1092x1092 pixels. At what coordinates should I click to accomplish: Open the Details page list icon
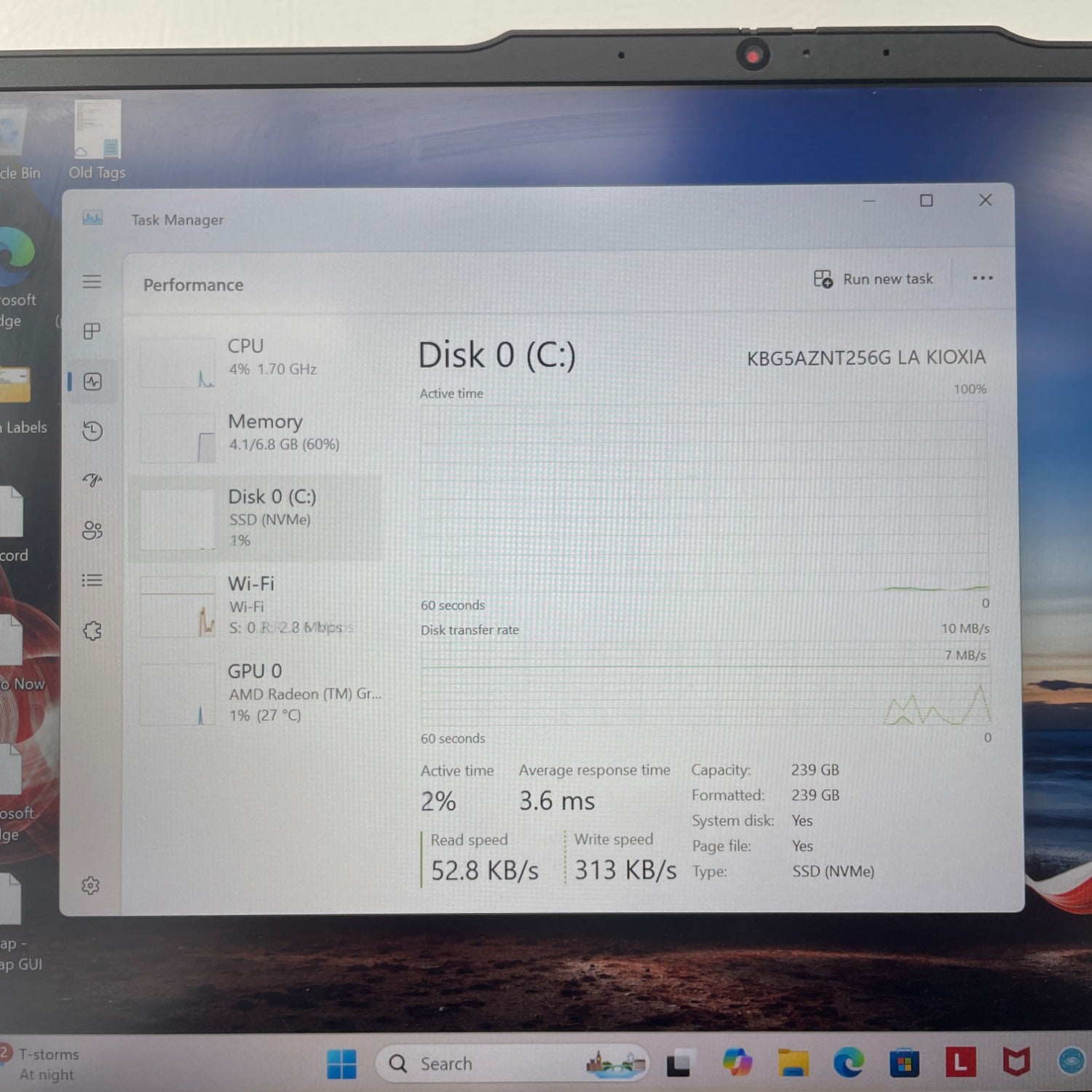pos(92,580)
